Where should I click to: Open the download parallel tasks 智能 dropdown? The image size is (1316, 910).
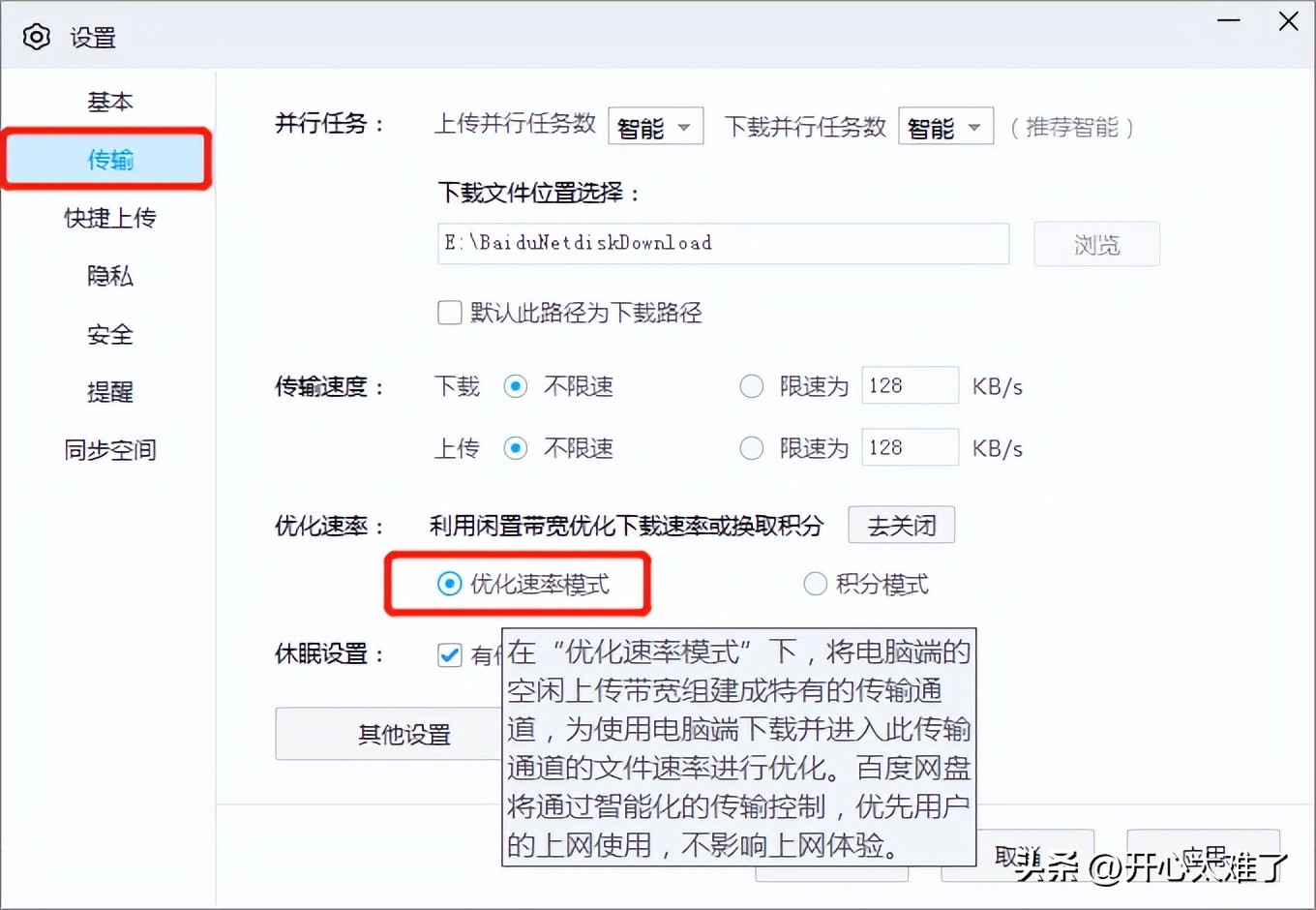click(x=944, y=125)
